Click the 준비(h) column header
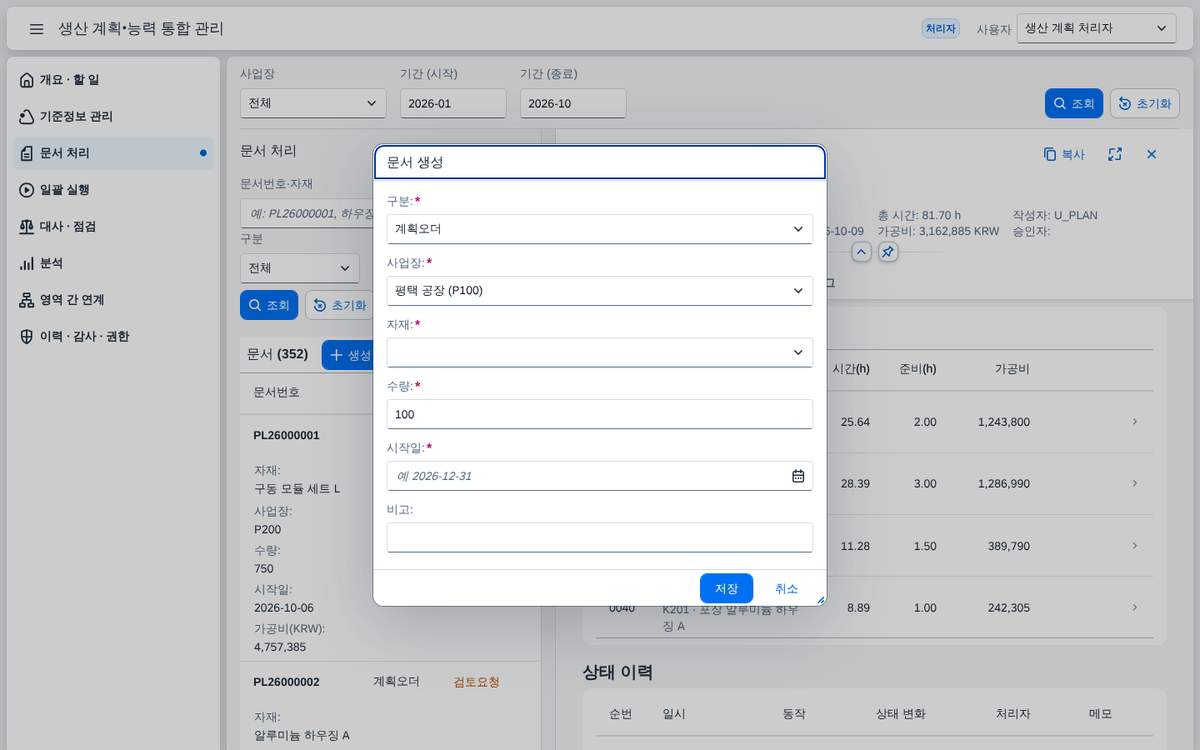This screenshot has height=750, width=1200. click(918, 369)
